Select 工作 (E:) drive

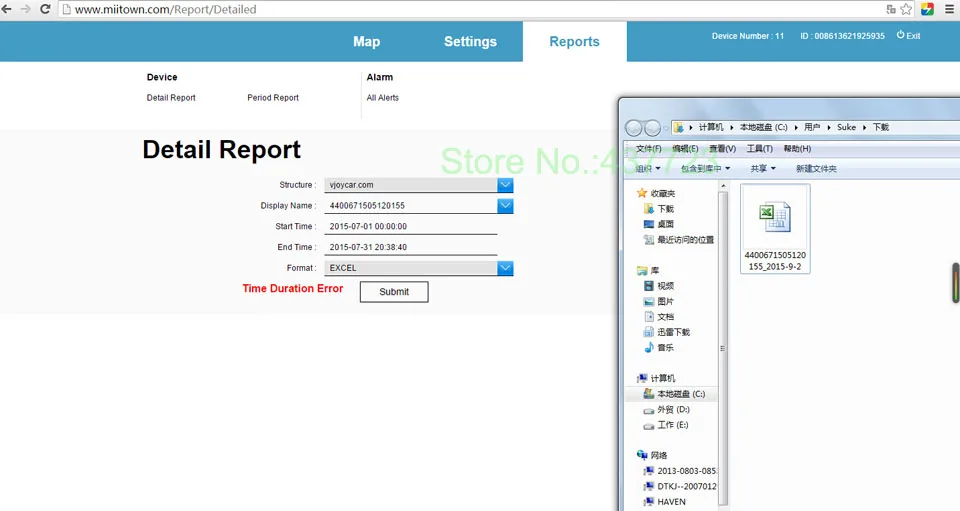[x=666, y=425]
